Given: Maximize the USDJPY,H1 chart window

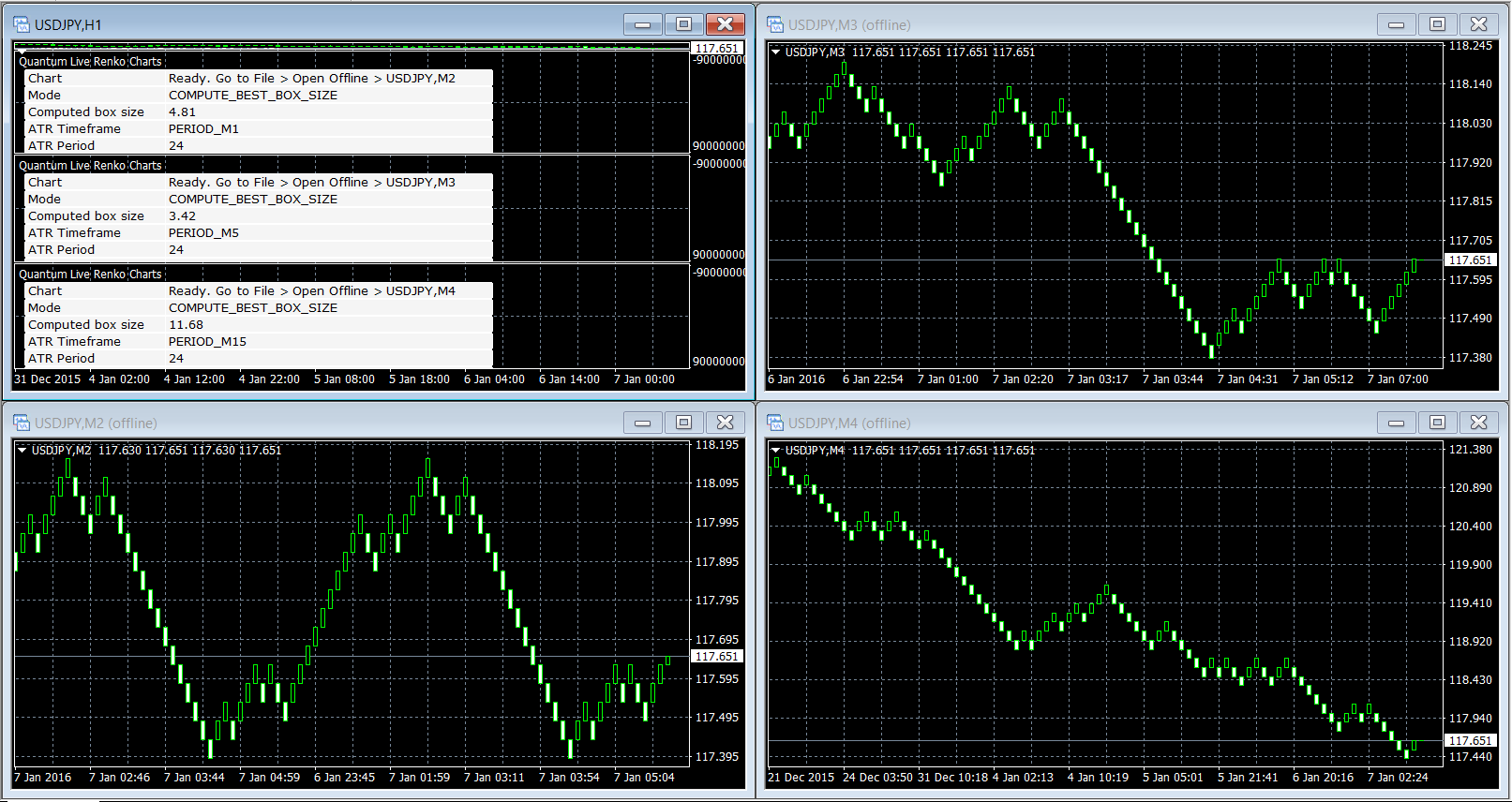Looking at the screenshot, I should 683,24.
